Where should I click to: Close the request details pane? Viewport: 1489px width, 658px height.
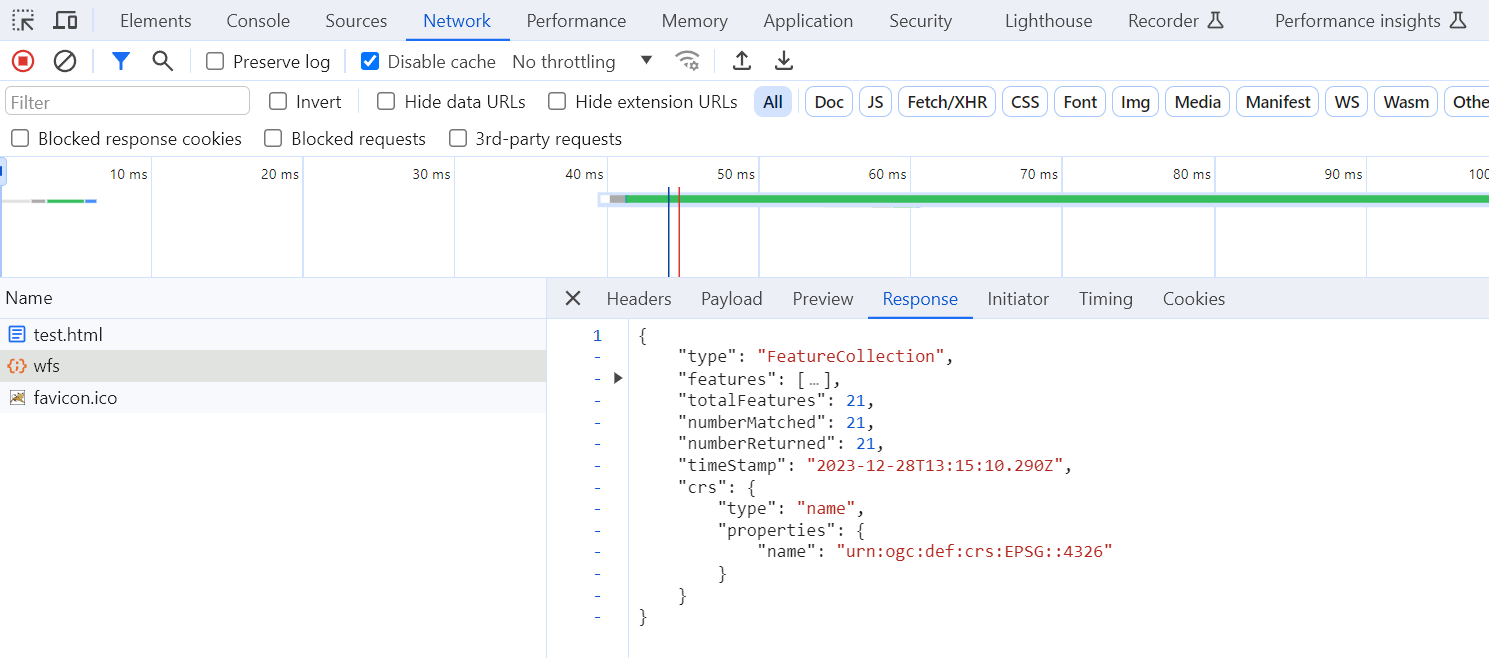point(573,298)
